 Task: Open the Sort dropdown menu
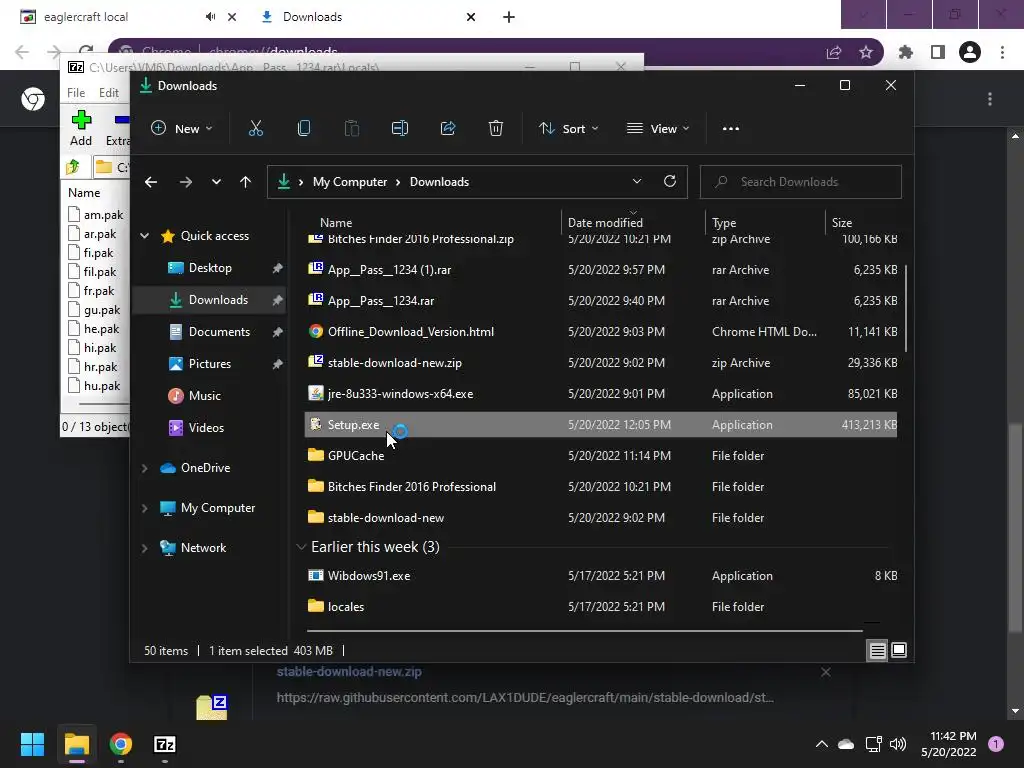pos(569,129)
